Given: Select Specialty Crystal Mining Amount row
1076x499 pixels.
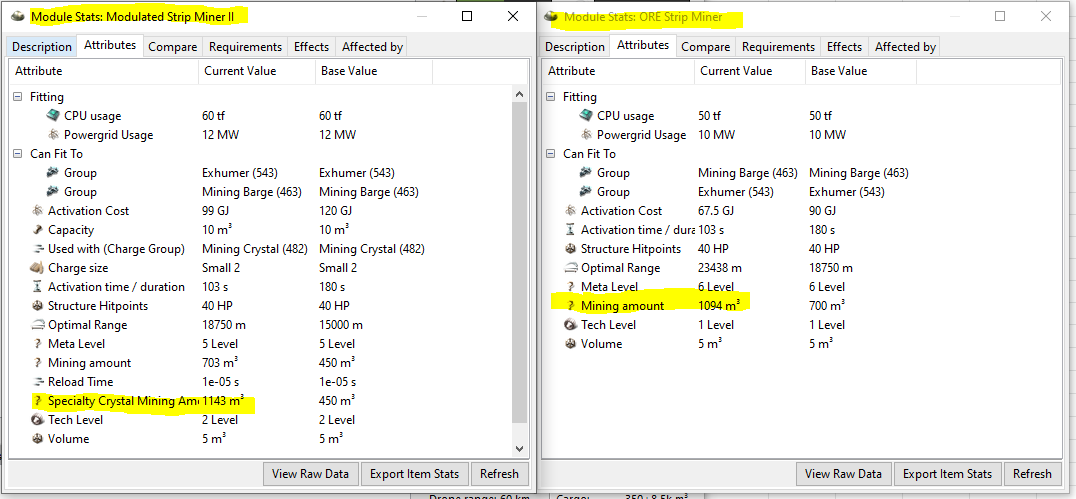Looking at the screenshot, I should coord(260,401).
